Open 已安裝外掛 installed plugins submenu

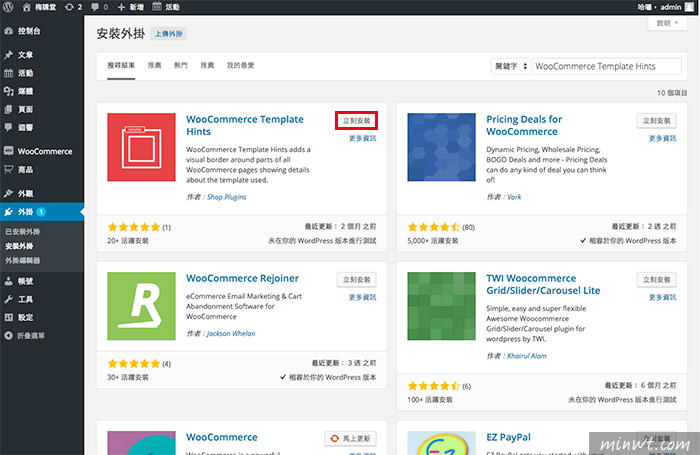[x=22, y=232]
